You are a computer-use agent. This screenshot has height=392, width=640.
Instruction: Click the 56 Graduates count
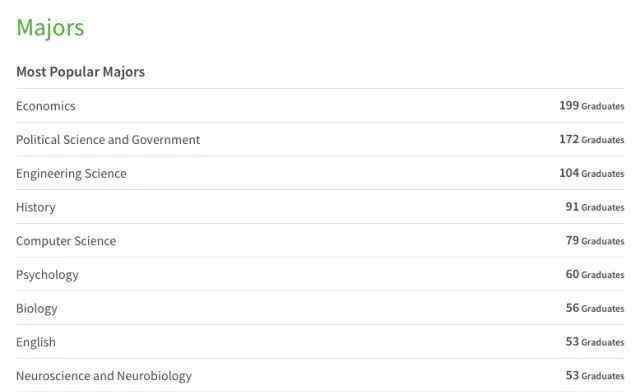[595, 308]
